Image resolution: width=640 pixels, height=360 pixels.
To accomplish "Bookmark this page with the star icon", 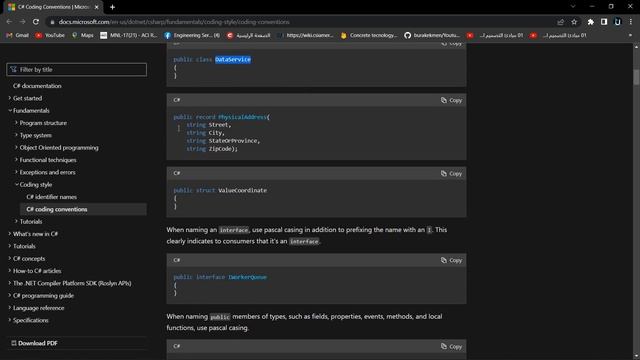I will (574, 22).
